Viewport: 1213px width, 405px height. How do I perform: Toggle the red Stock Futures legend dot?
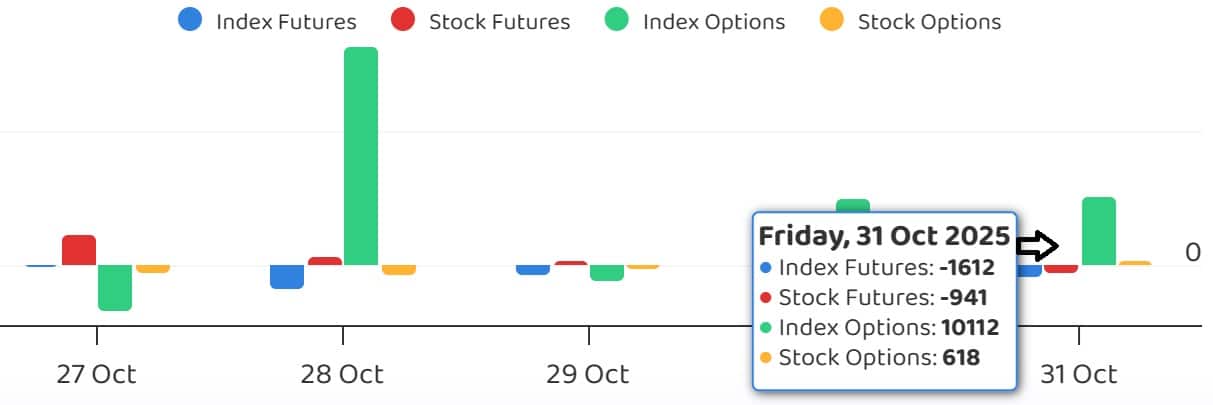pos(403,20)
